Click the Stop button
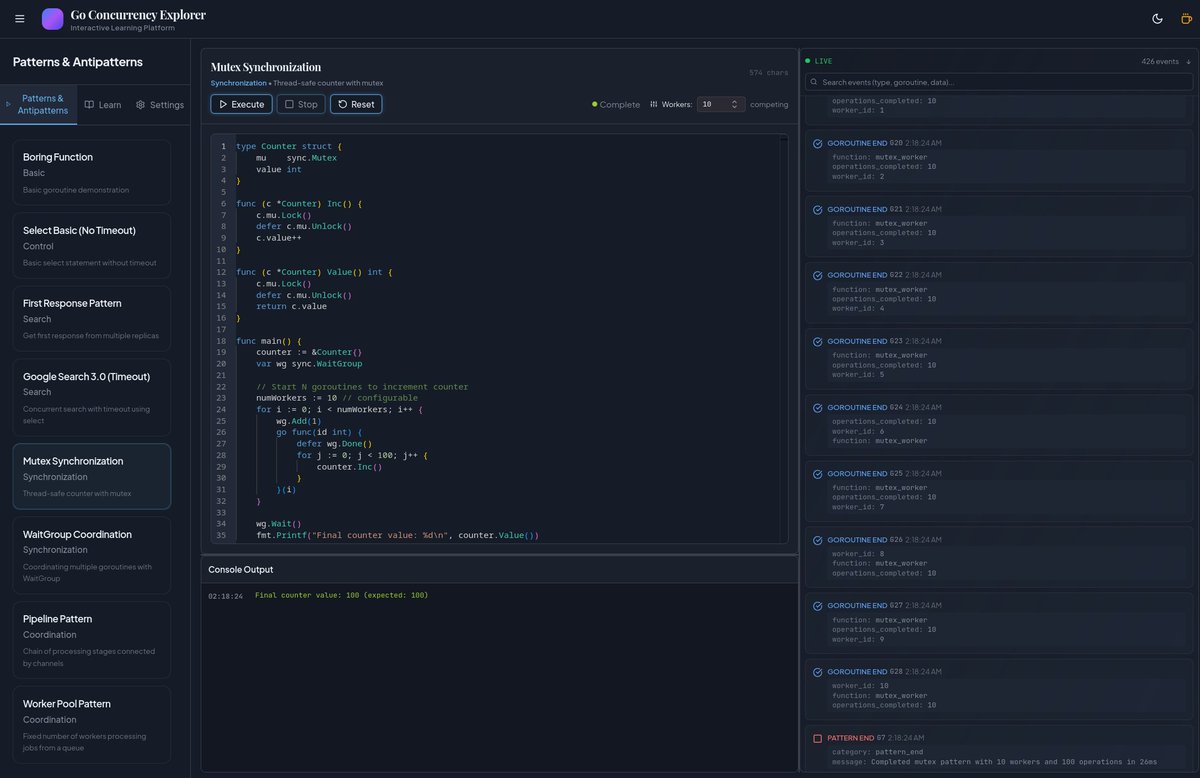Viewport: 1200px width, 778px height. (301, 104)
